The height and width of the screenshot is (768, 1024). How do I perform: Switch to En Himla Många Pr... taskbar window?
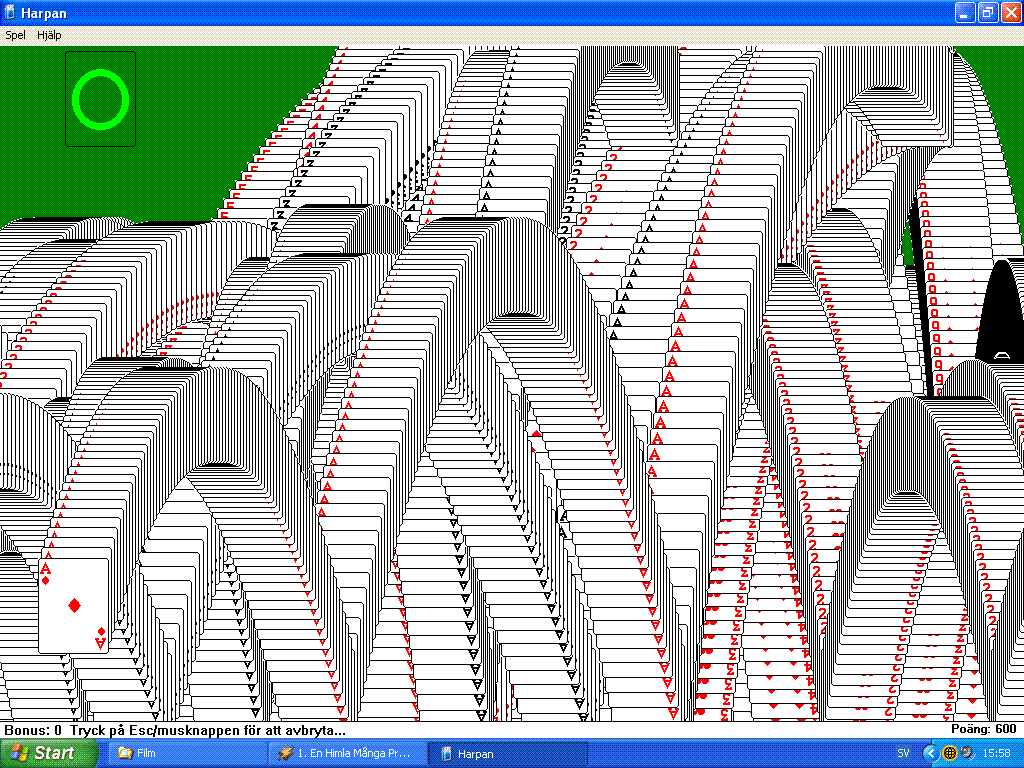coord(346,753)
